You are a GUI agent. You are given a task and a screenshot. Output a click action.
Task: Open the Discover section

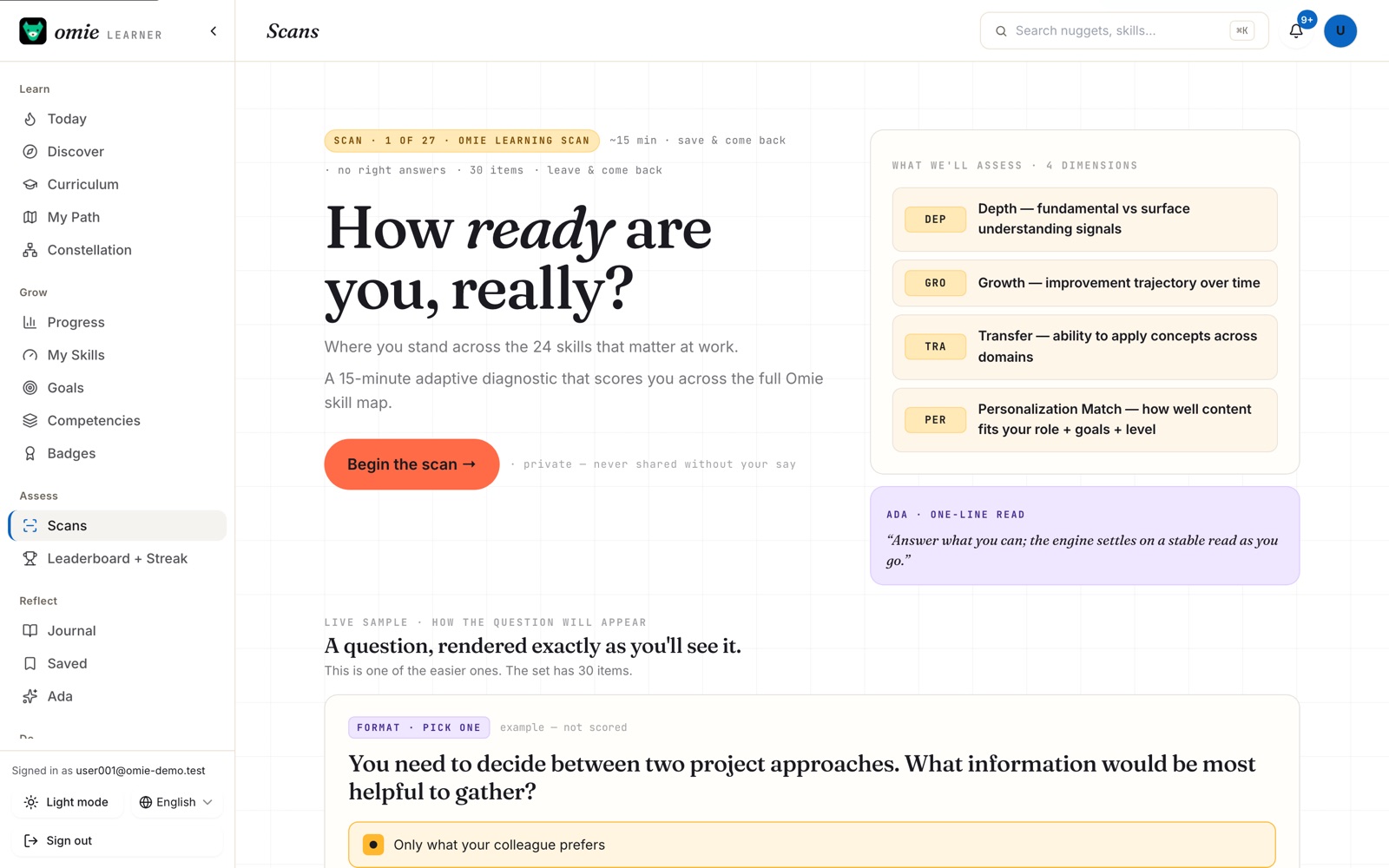point(117,152)
